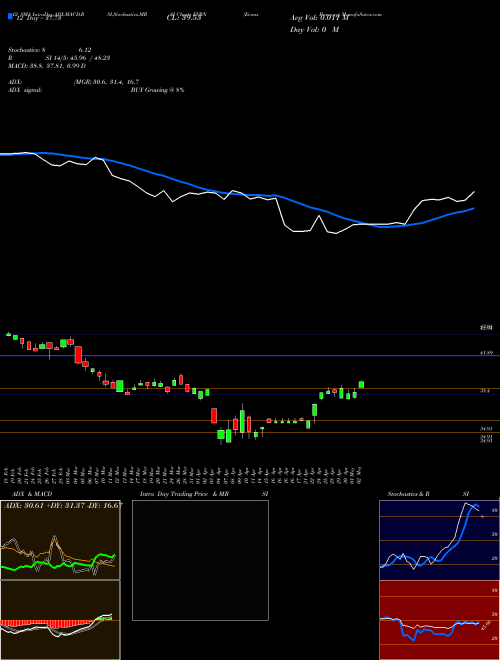Click the 38.4 price level label
This screenshot has width=500, height=660.
tap(484, 391)
